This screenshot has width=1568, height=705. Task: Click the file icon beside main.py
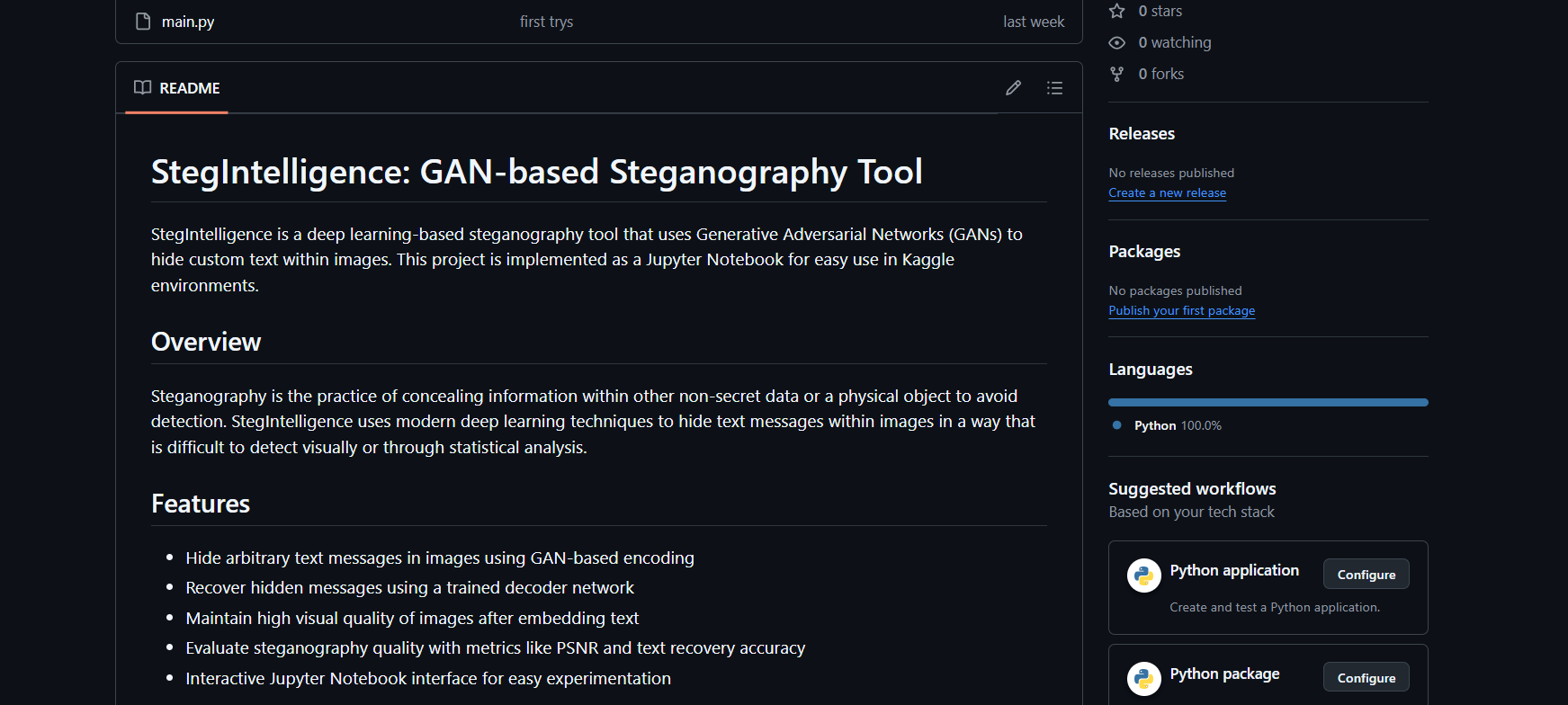(x=143, y=22)
